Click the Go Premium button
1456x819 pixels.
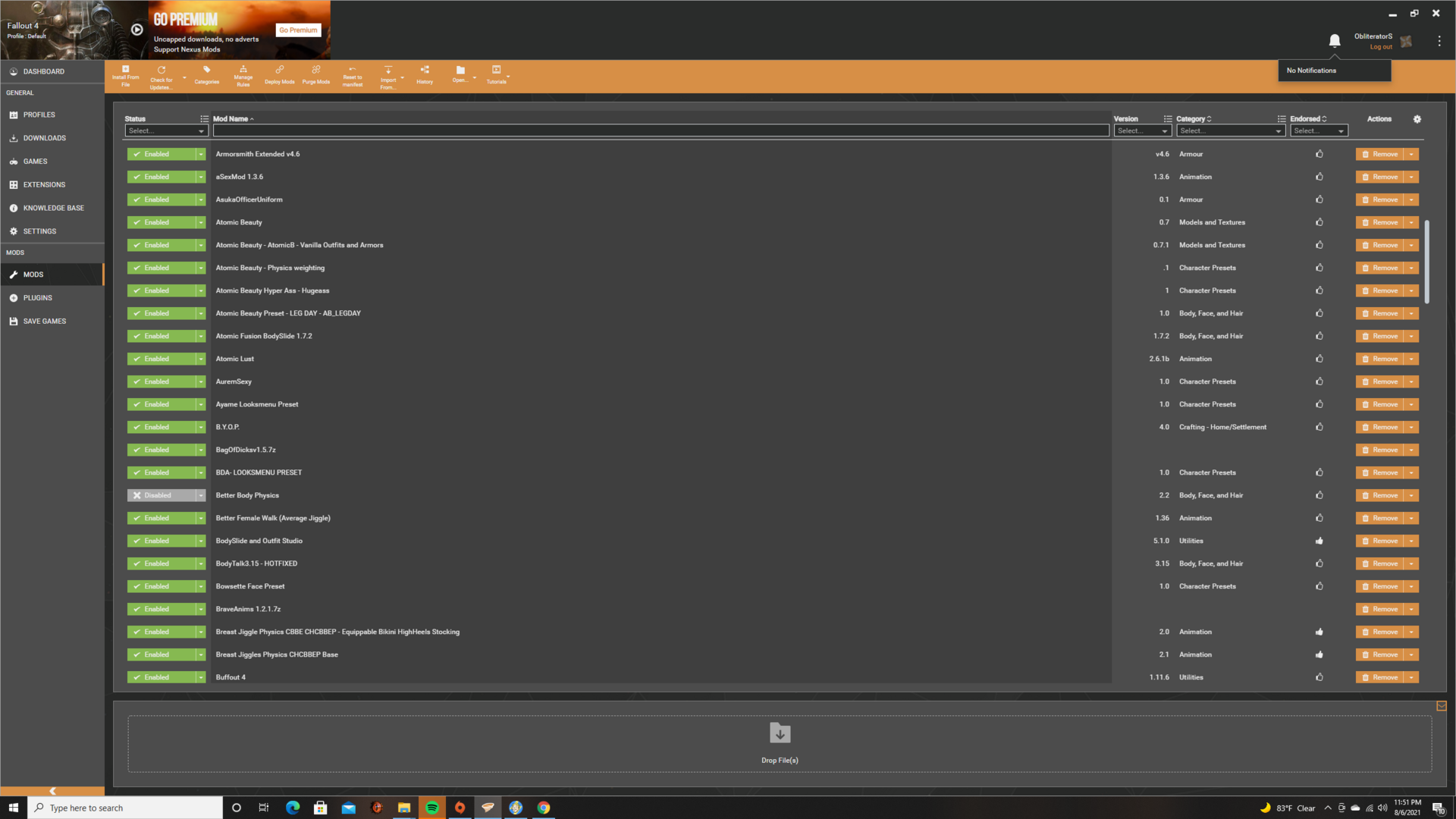click(298, 30)
